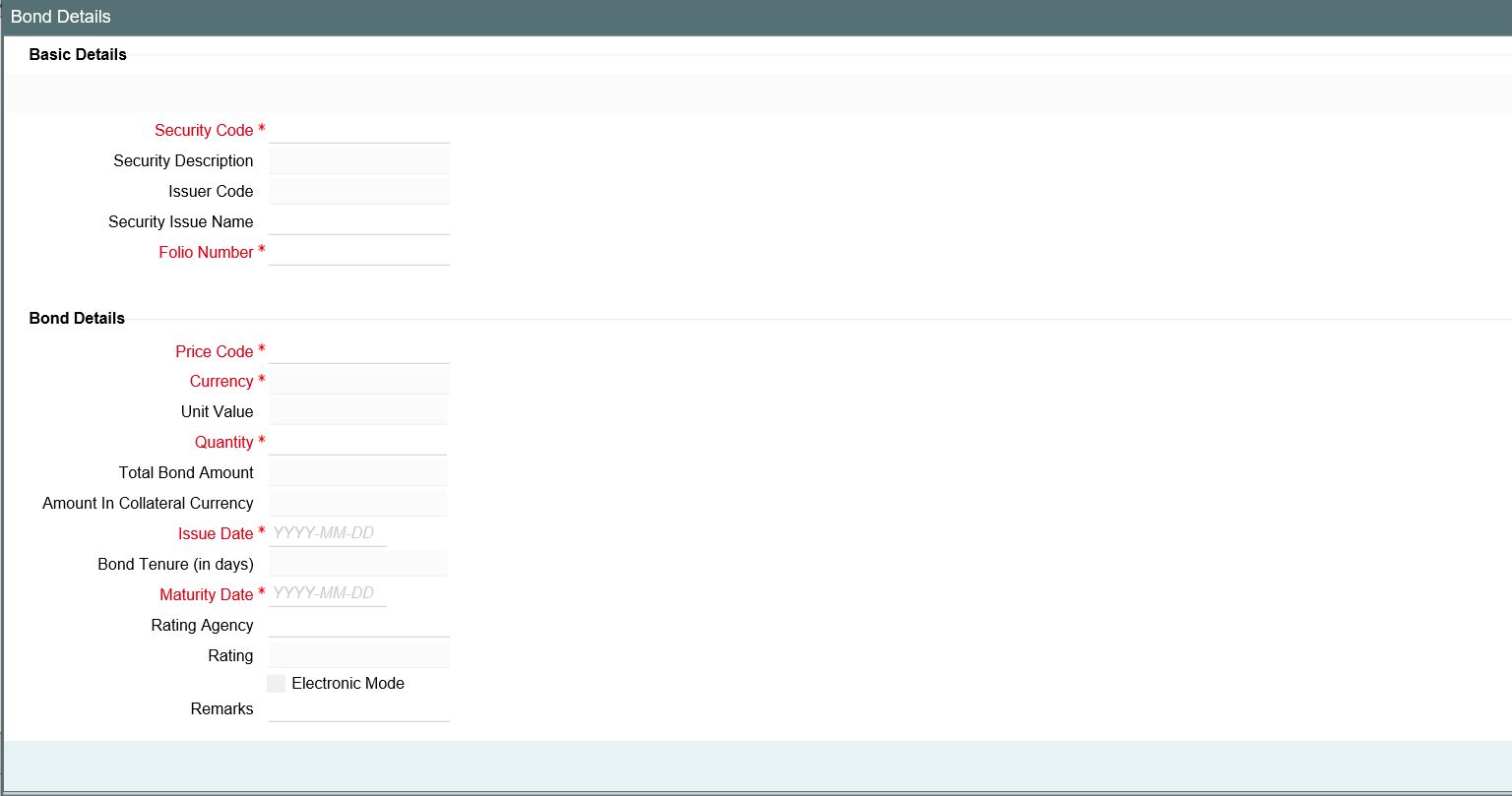
Task: Click the Price Code input field
Action: pos(359,351)
